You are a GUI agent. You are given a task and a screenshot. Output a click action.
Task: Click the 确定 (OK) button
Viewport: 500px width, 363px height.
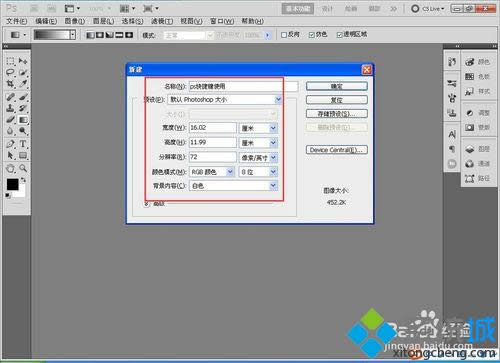[337, 86]
